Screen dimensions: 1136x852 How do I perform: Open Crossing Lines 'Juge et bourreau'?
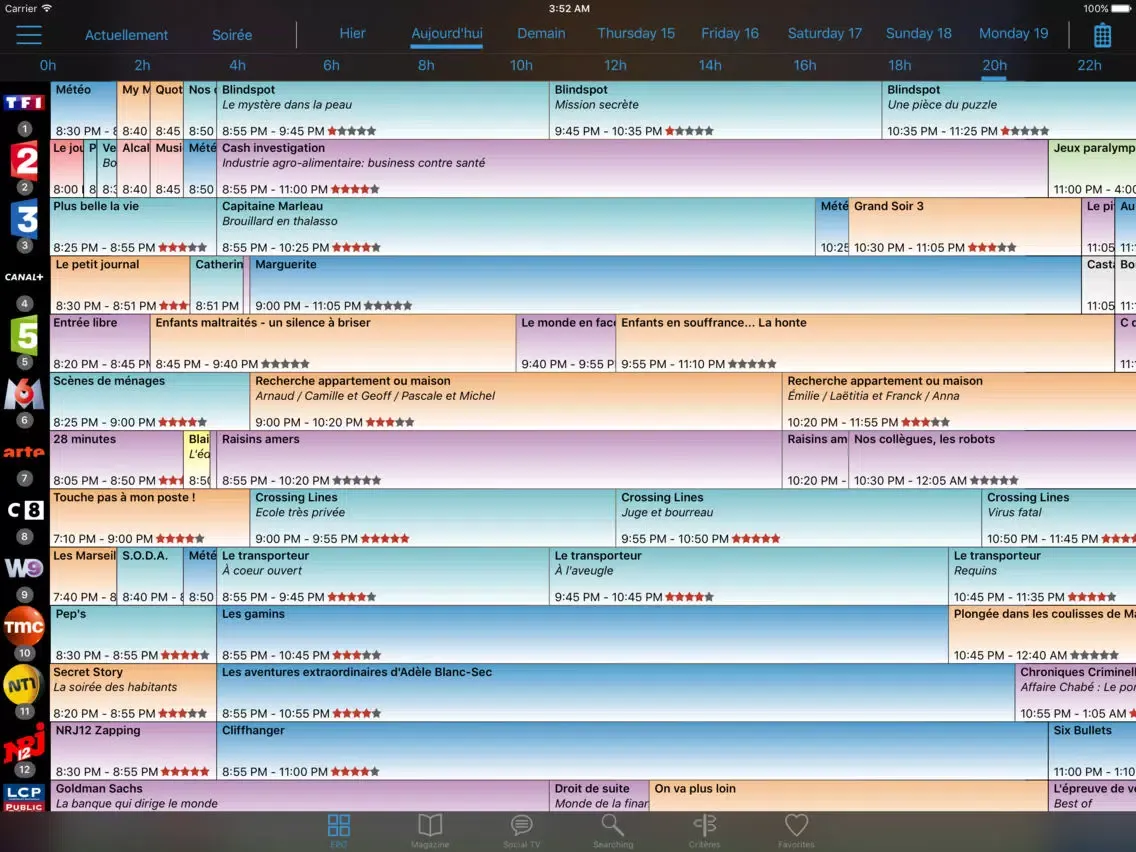tap(798, 517)
